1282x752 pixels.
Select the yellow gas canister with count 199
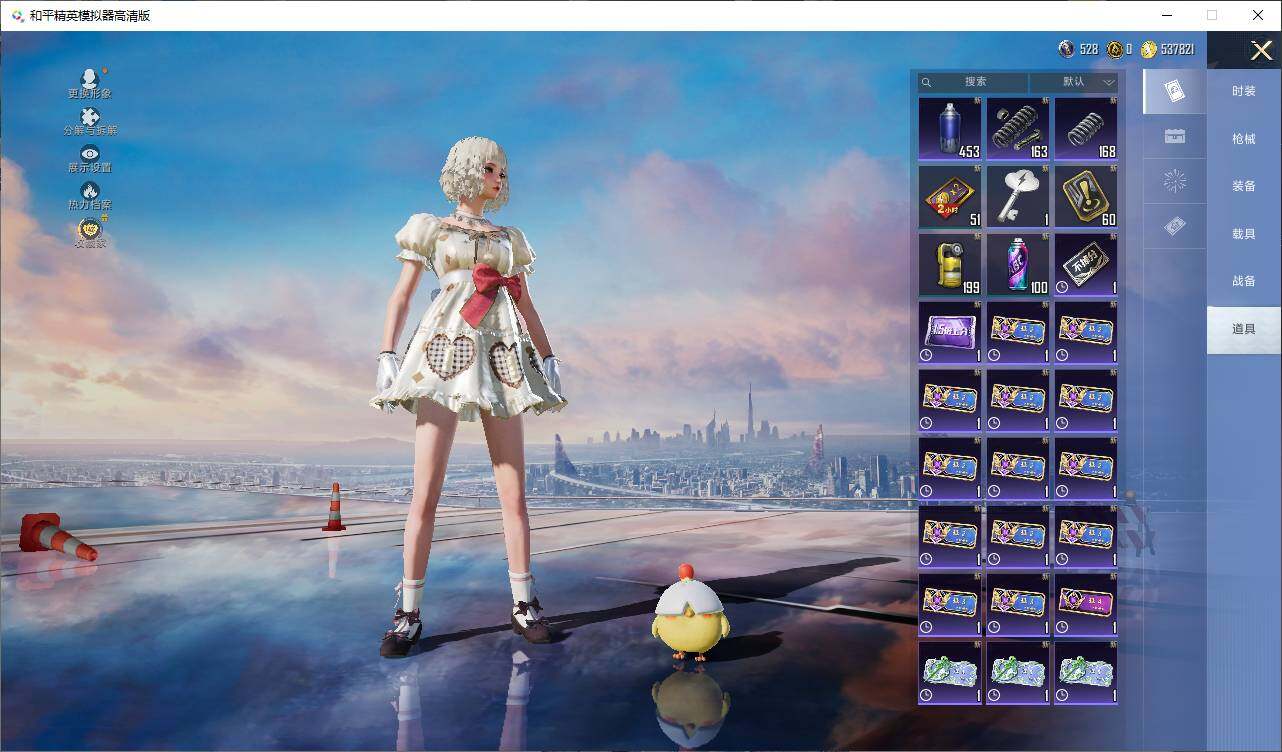tap(950, 265)
